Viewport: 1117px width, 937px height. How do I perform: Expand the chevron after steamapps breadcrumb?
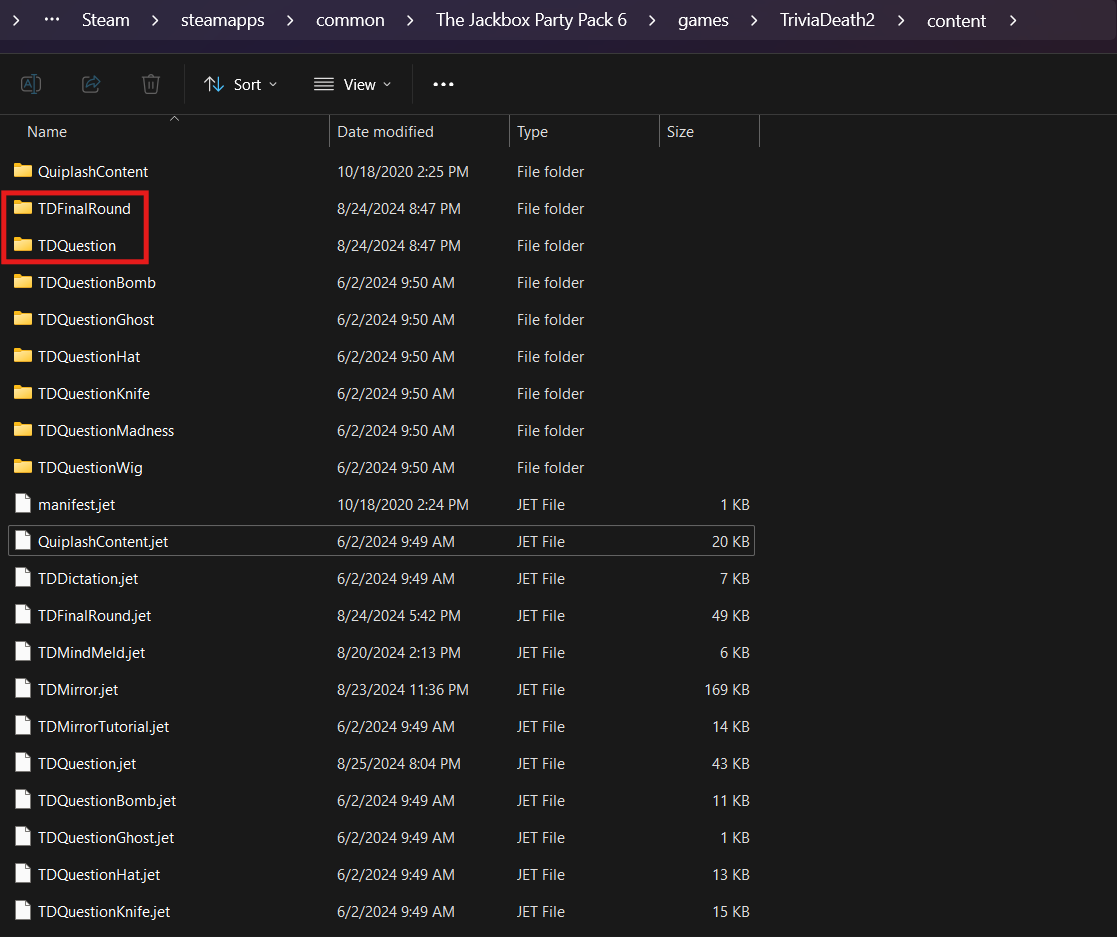289,21
